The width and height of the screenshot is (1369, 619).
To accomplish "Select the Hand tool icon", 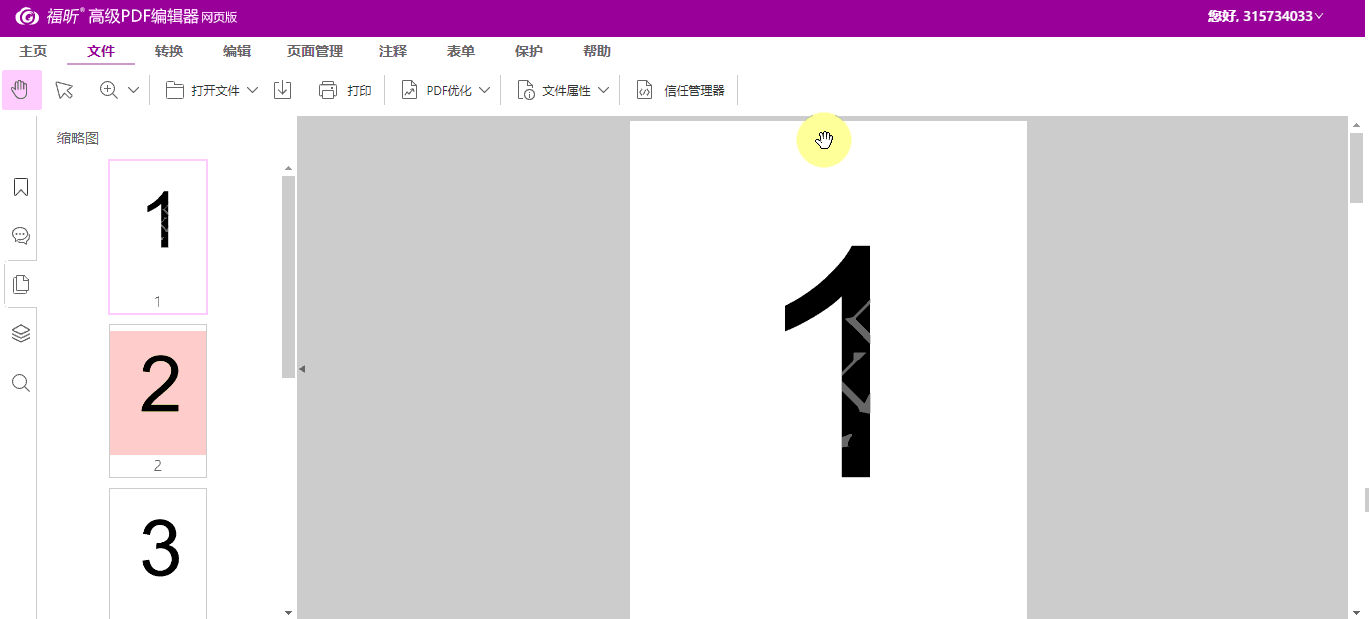I will click(x=21, y=90).
